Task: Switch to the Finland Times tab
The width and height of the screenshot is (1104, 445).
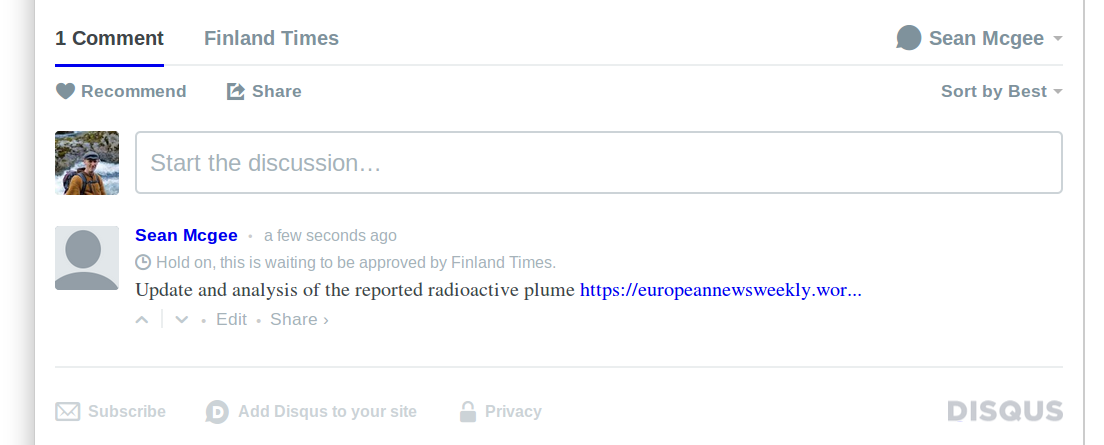Action: pos(271,39)
